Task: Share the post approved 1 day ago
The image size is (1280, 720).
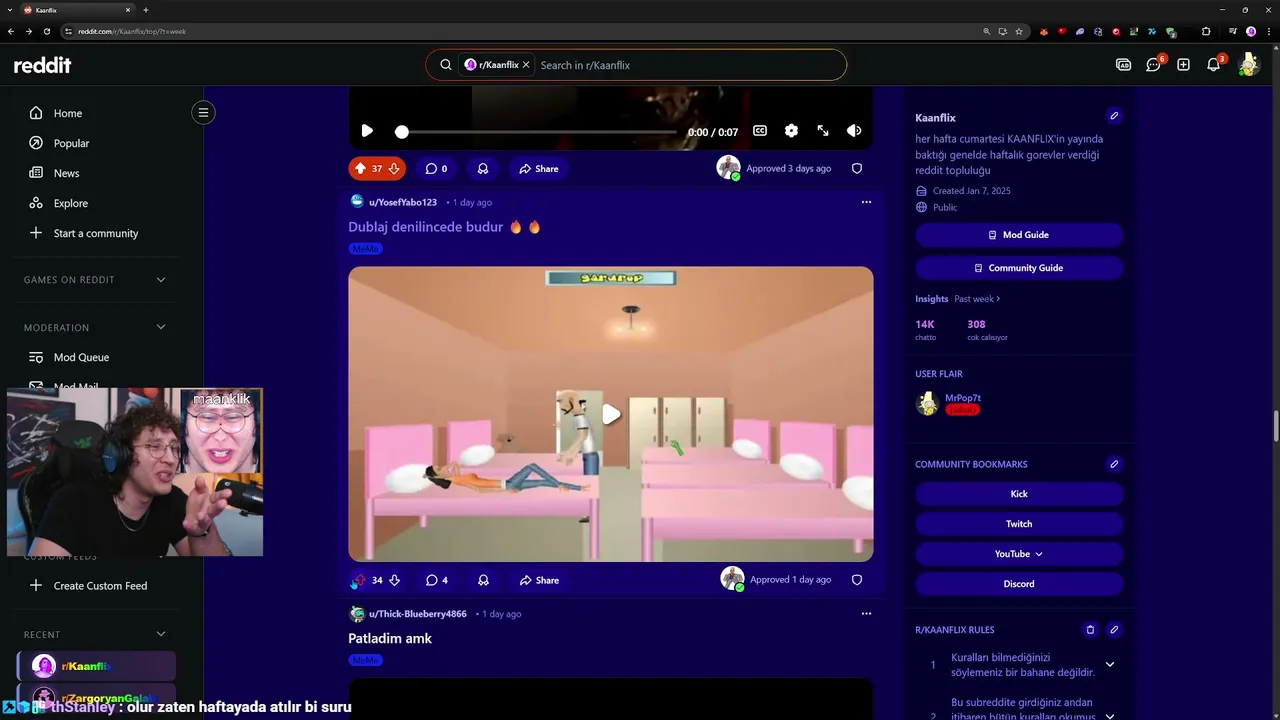Action: click(538, 580)
